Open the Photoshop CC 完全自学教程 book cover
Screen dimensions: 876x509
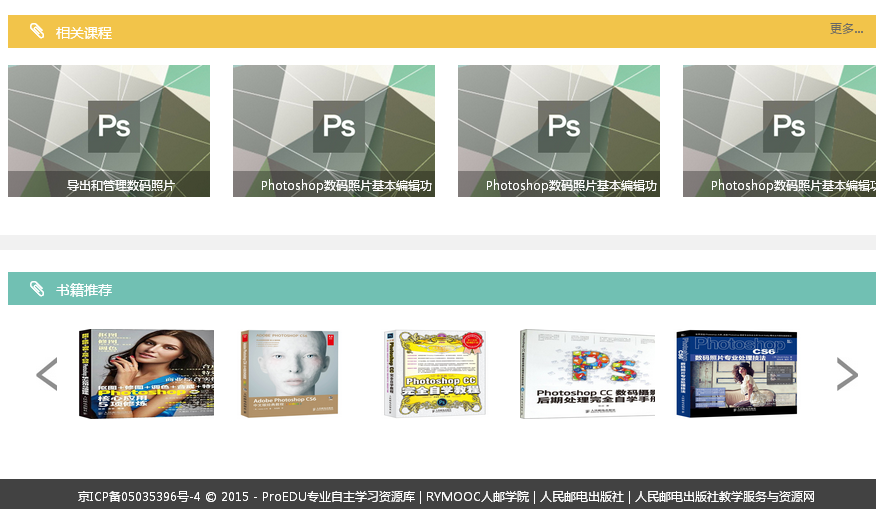(x=435, y=373)
